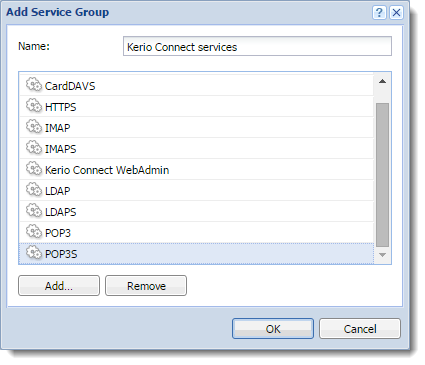Click the gear icon beside CardDAVS

[34, 85]
